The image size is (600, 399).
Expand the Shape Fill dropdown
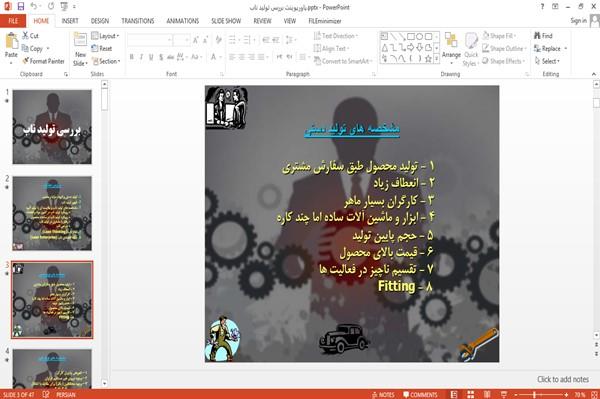(499, 36)
